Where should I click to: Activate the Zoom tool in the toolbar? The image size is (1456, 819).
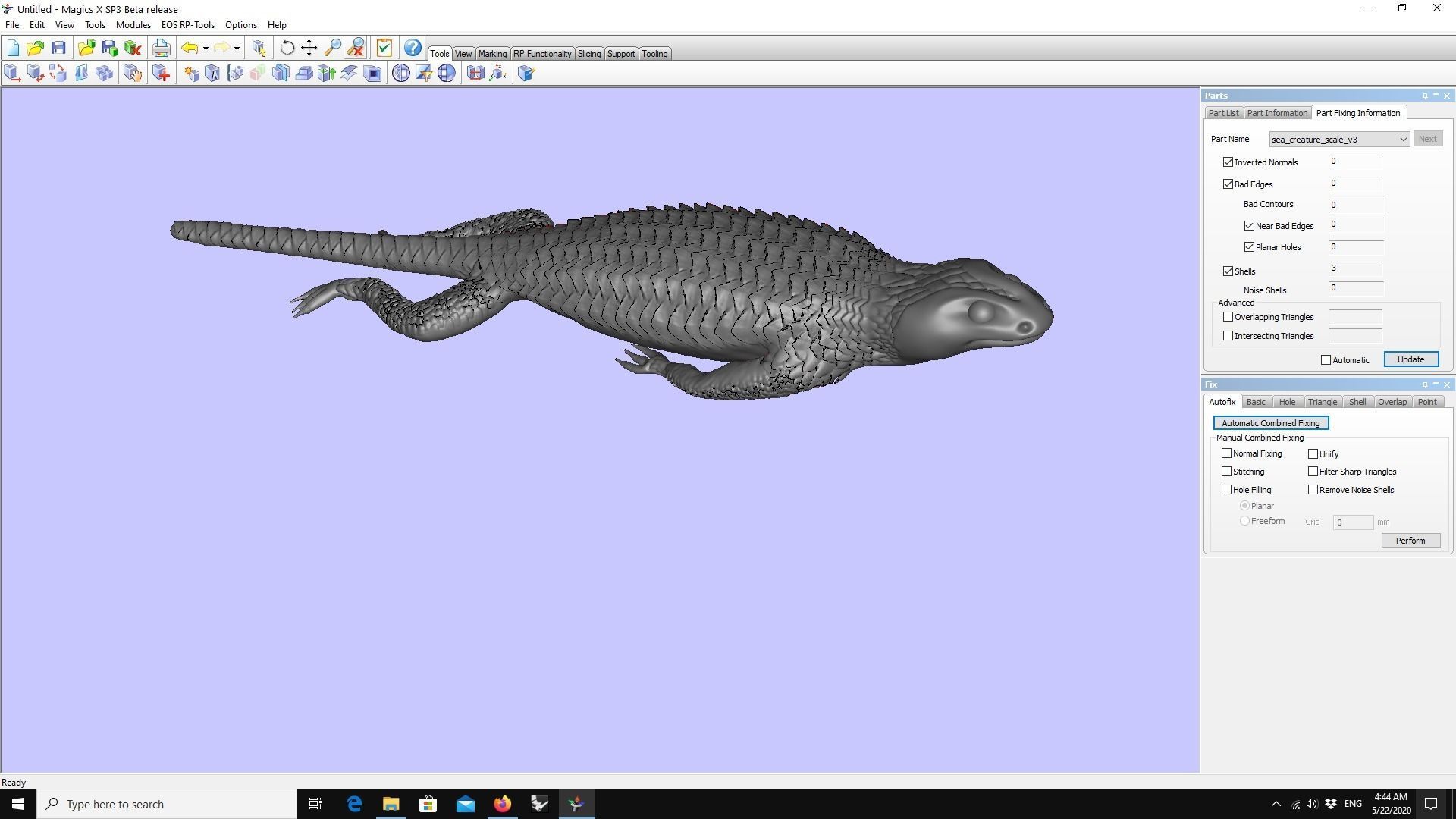point(331,48)
